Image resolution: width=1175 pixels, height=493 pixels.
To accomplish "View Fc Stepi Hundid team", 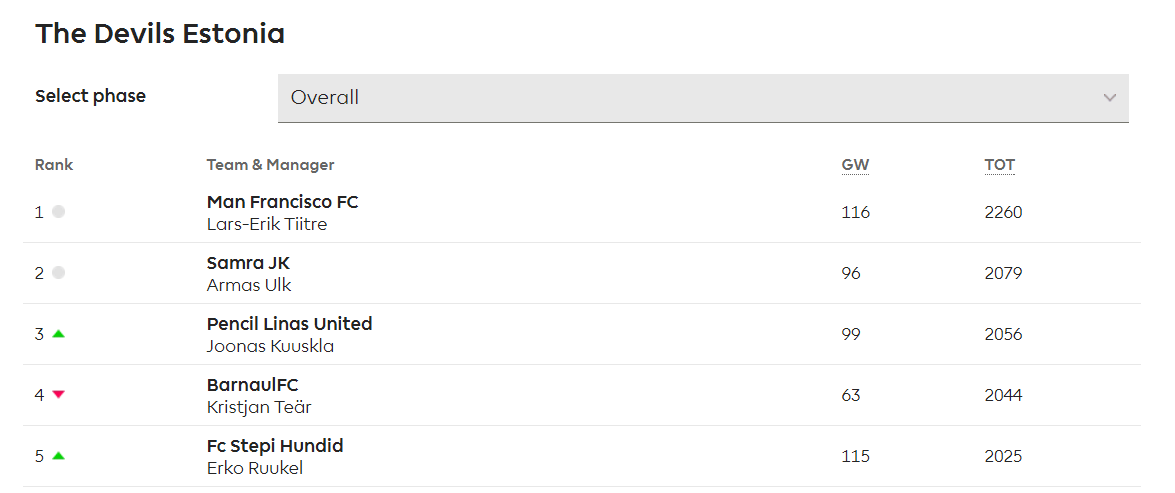I will coord(275,446).
